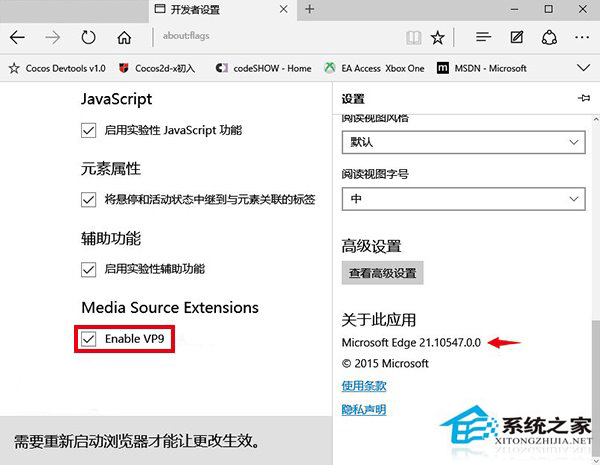Click the © 2015 Microsoft text
This screenshot has height=465, width=600.
pos(385,363)
